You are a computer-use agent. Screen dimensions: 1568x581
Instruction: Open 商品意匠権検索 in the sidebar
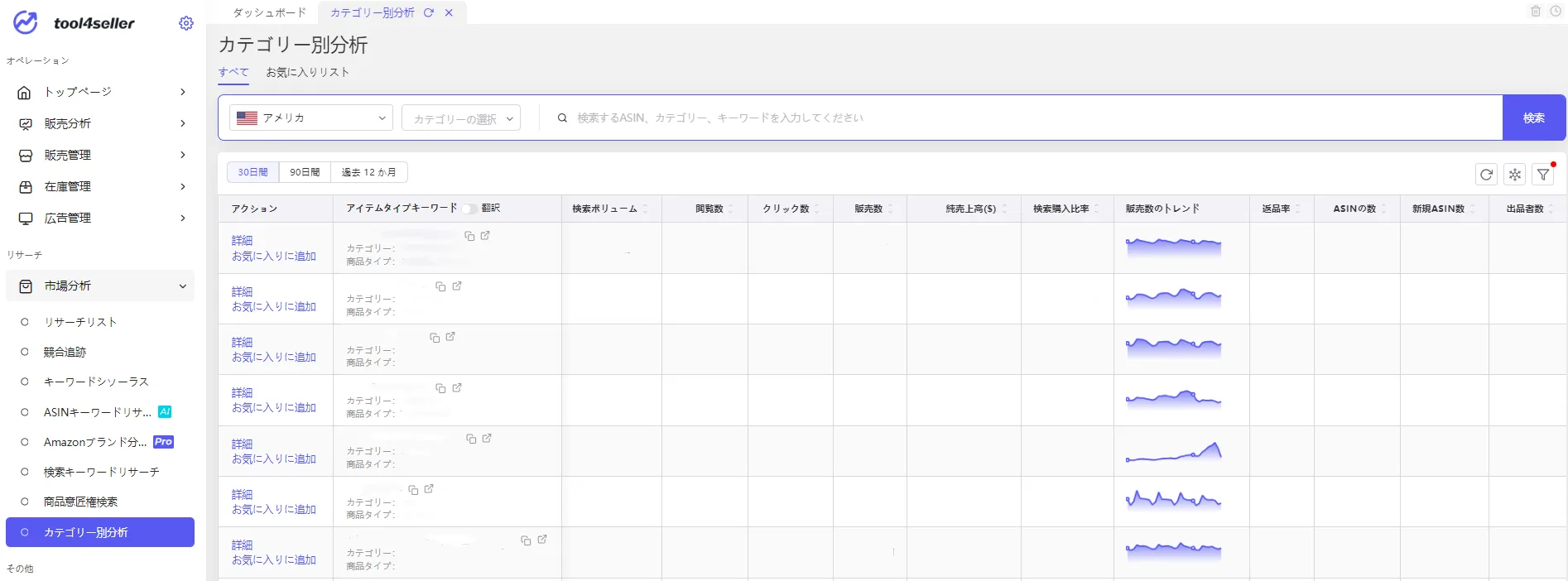(81, 502)
